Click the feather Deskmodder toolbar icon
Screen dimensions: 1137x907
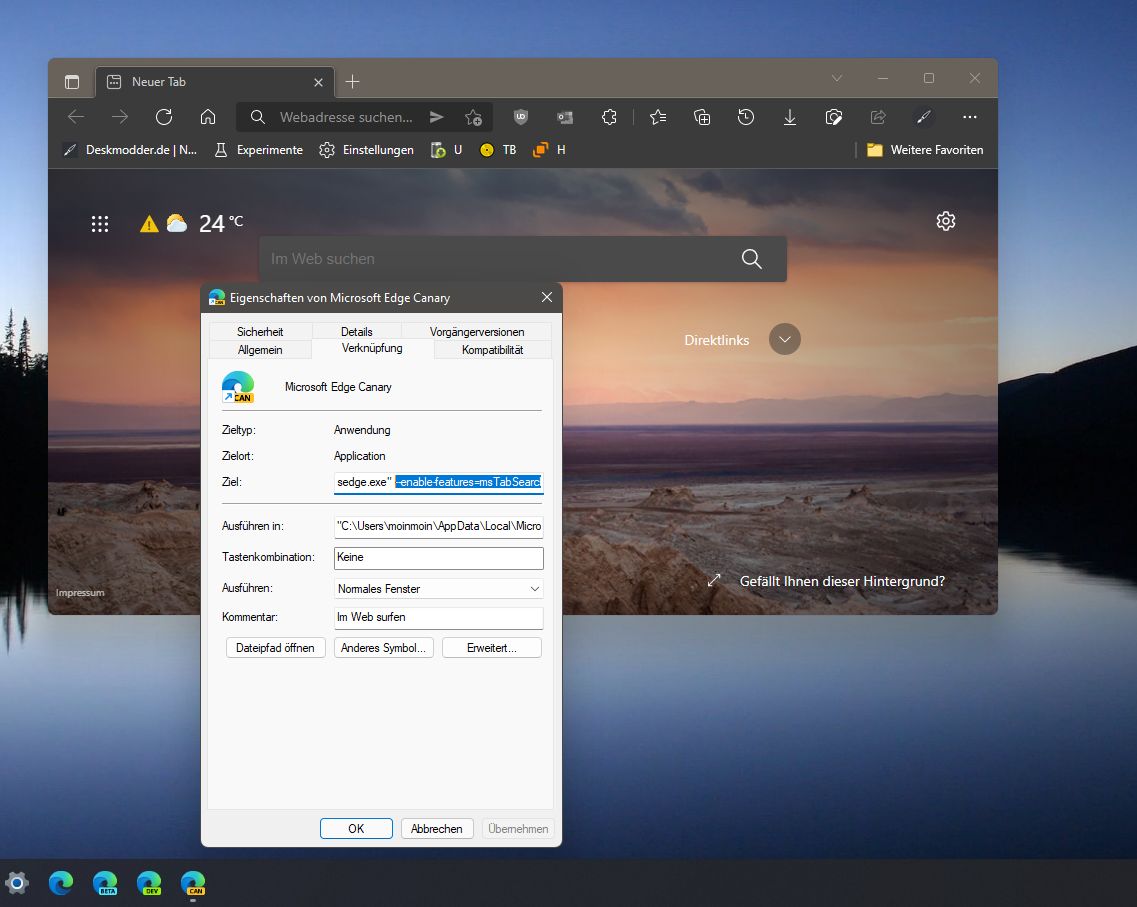tap(923, 117)
